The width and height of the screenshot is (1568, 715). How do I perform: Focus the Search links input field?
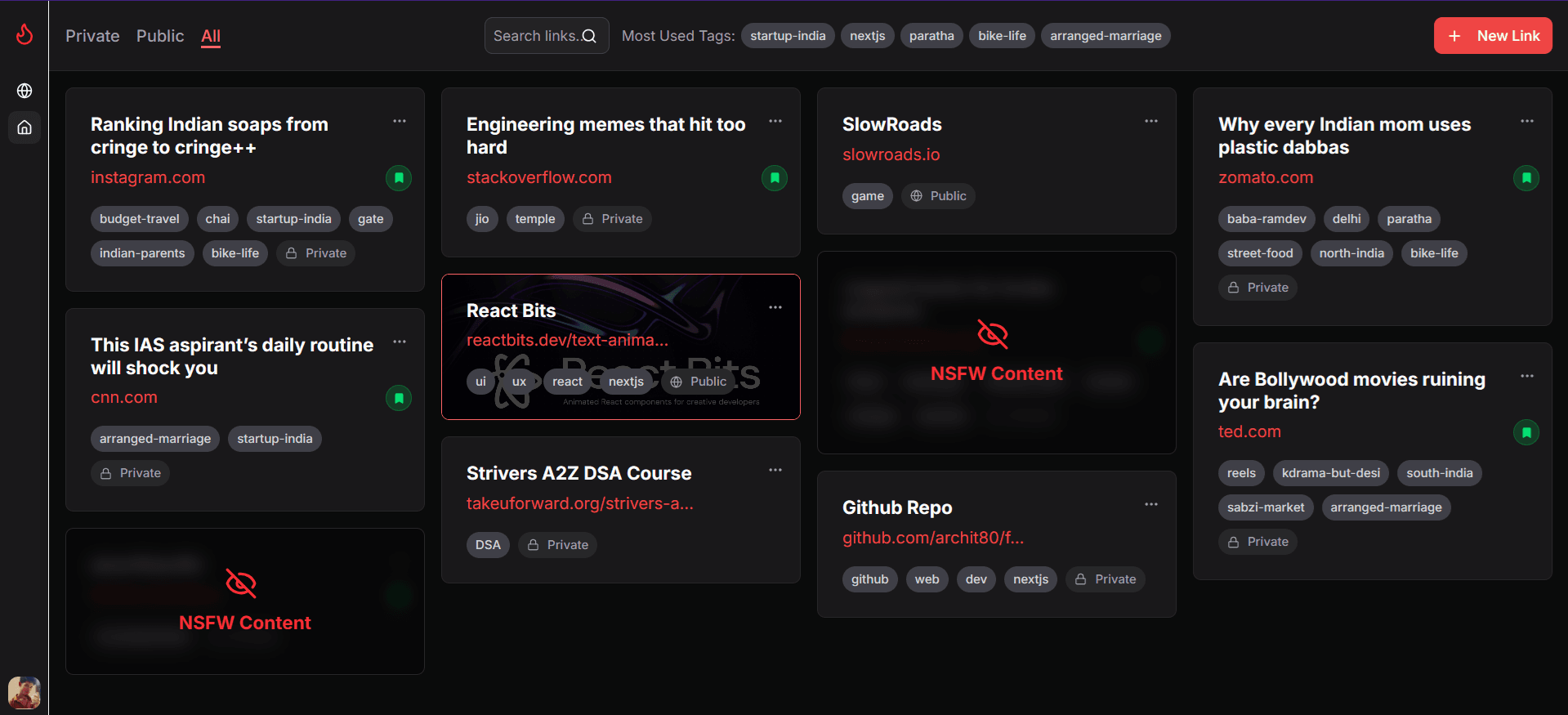point(547,36)
